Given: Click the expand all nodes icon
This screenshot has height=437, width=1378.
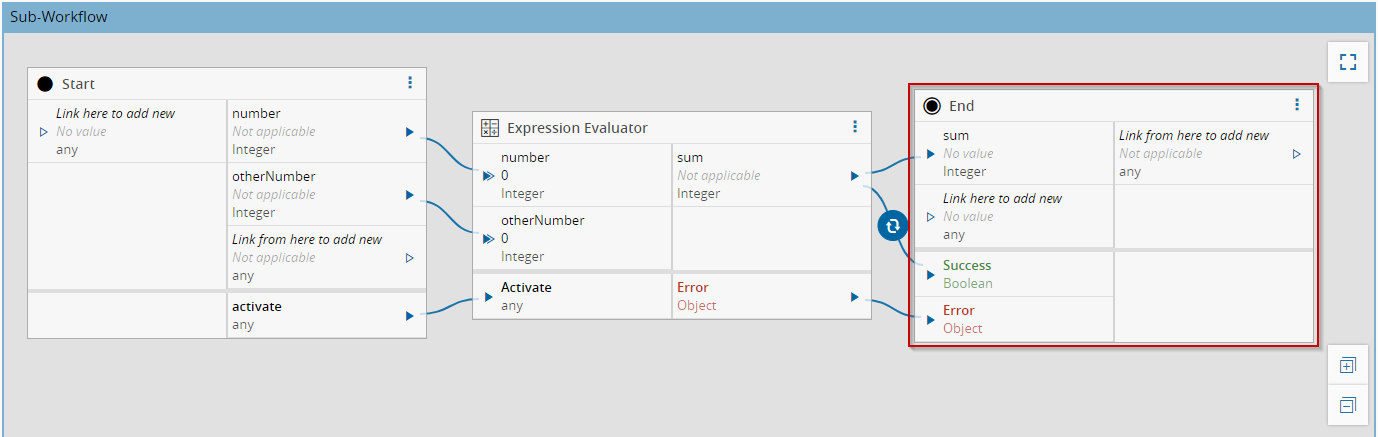Looking at the screenshot, I should click(x=1347, y=366).
